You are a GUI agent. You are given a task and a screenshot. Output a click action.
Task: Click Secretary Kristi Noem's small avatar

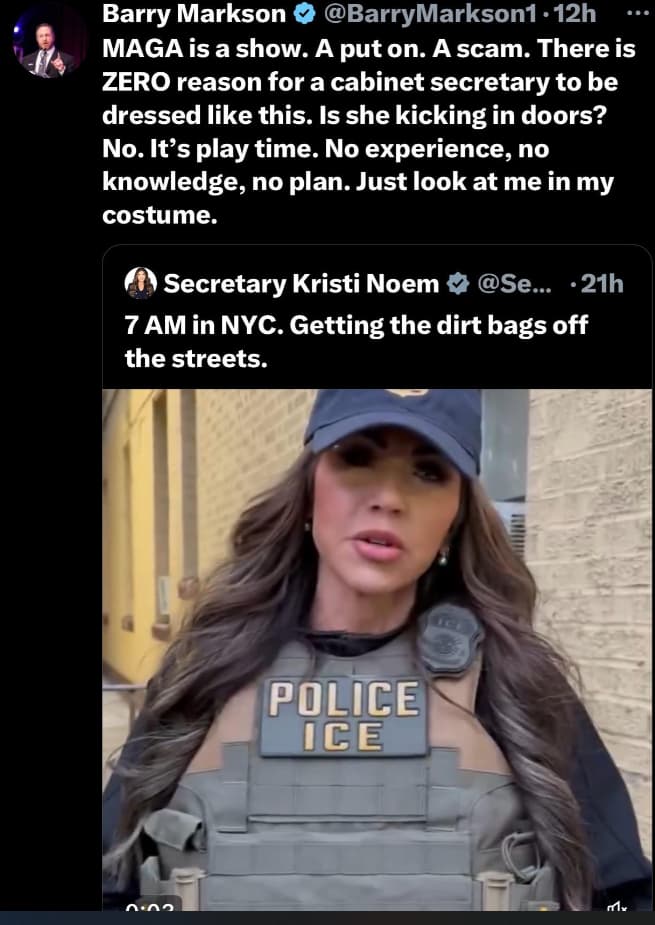140,283
